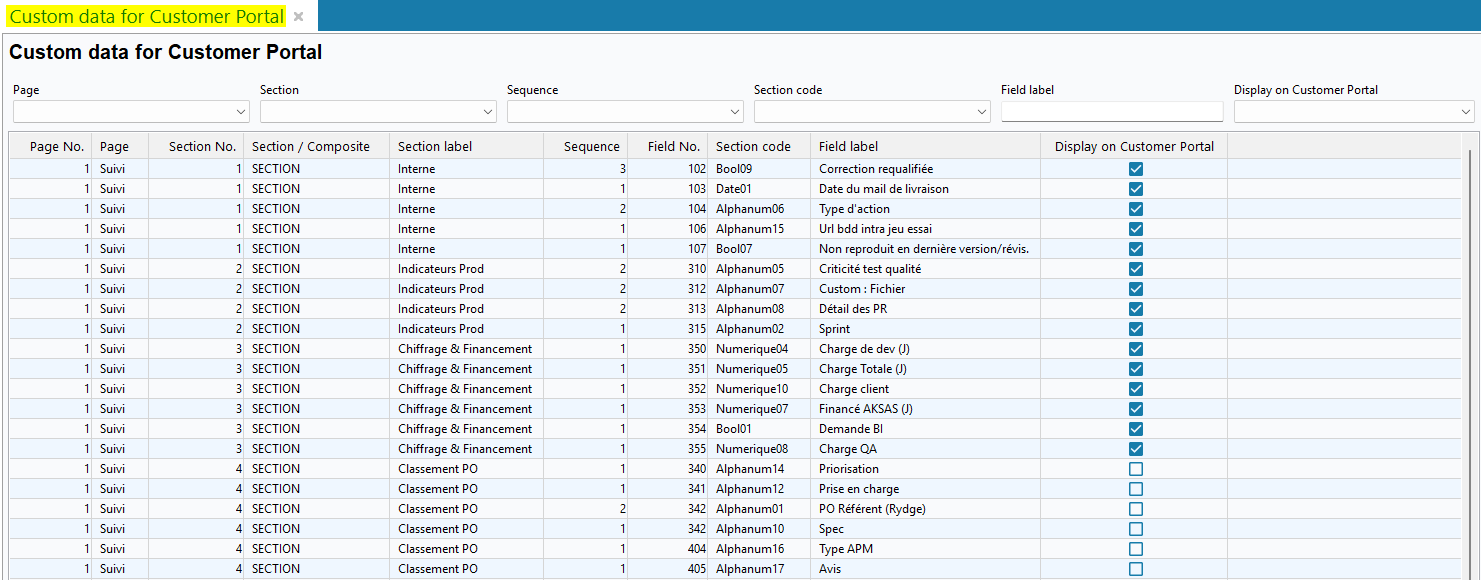Check the box for Type APM
This screenshot has height=580, width=1481.
click(1135, 549)
